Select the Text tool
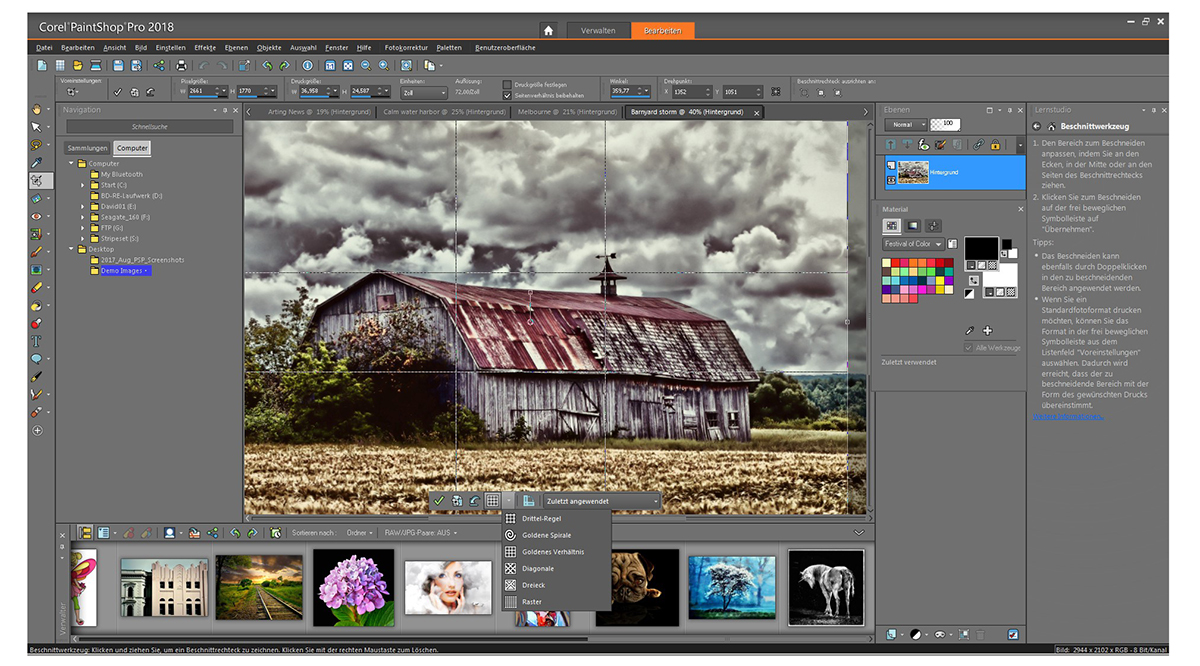The image size is (1200, 666). pyautogui.click(x=37, y=340)
